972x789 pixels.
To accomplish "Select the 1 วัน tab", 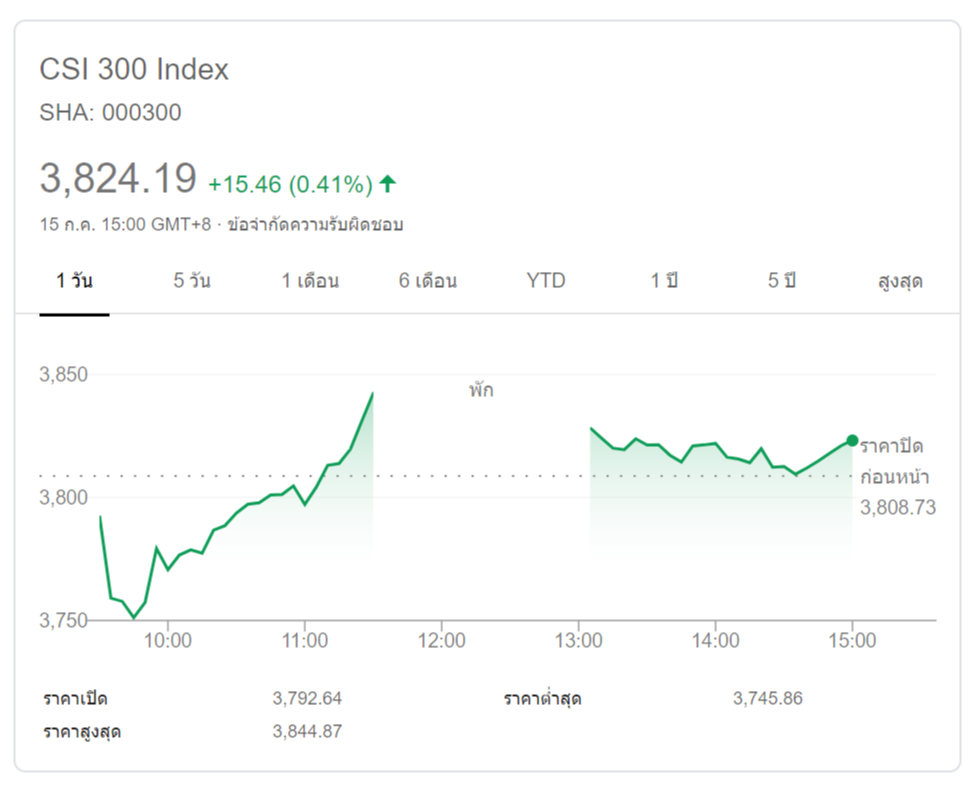I will tap(75, 281).
